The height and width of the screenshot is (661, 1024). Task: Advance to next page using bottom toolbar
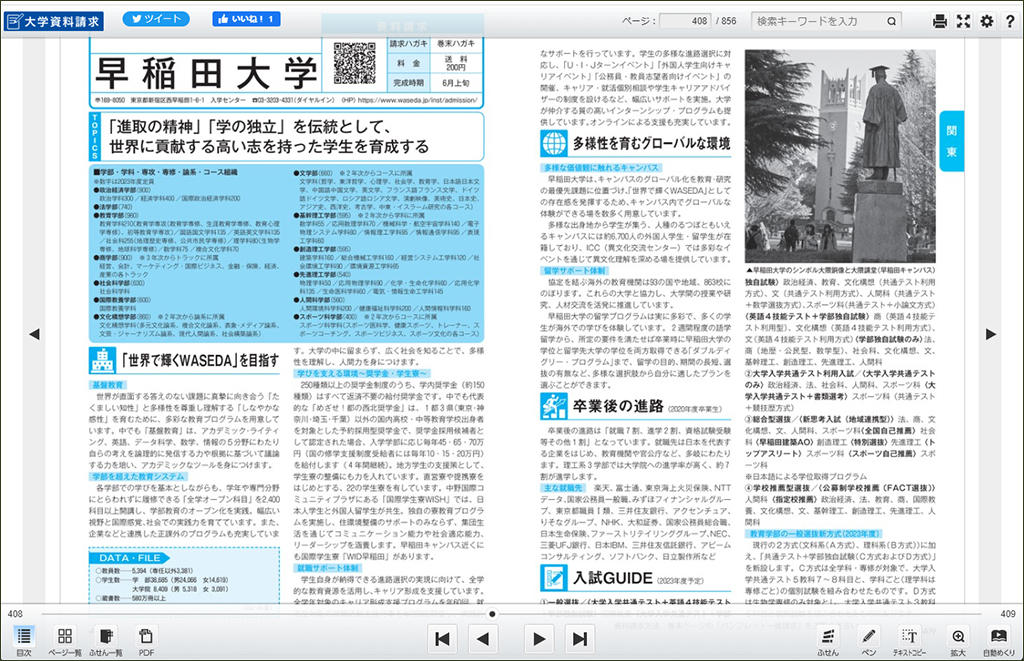coord(539,639)
